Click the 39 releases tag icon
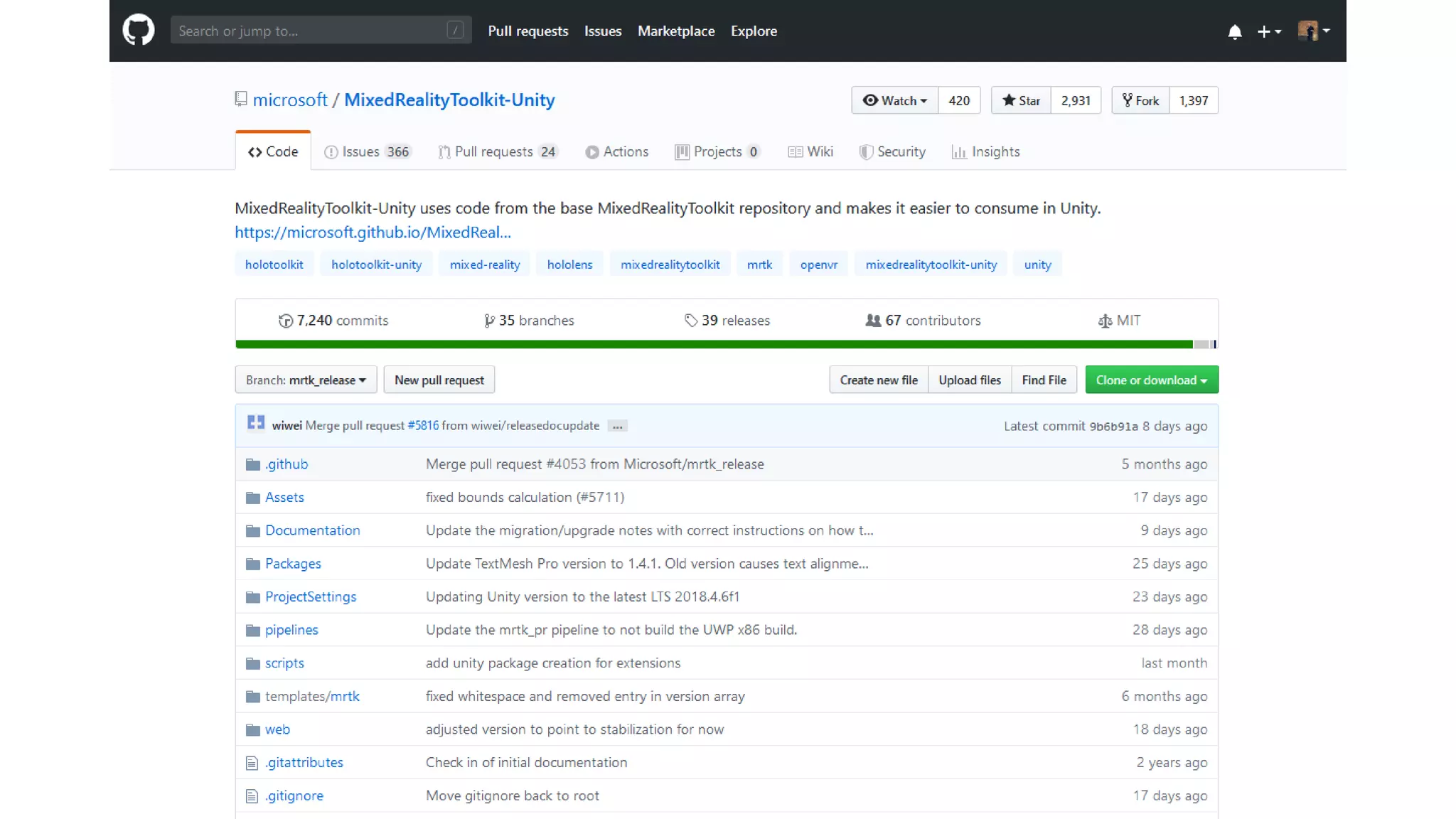This screenshot has height=819, width=1456. coord(690,321)
